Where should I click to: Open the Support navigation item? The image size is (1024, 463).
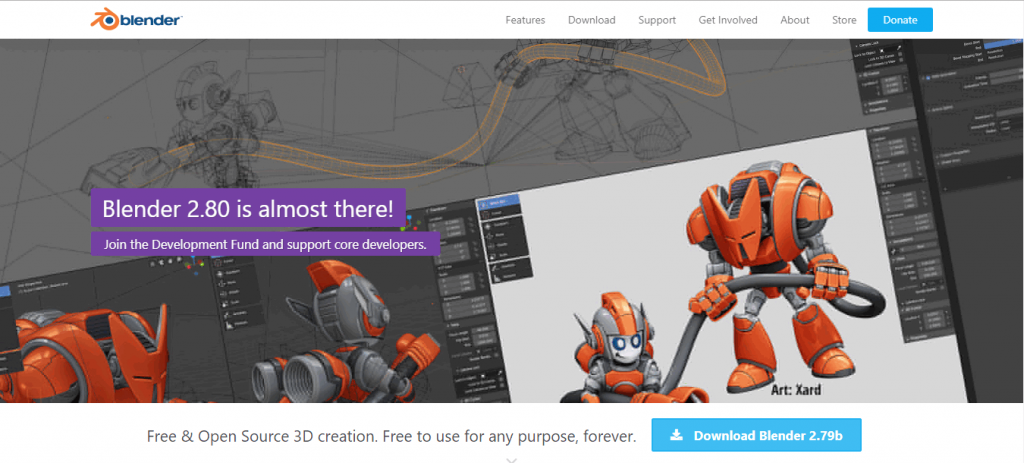(x=657, y=20)
